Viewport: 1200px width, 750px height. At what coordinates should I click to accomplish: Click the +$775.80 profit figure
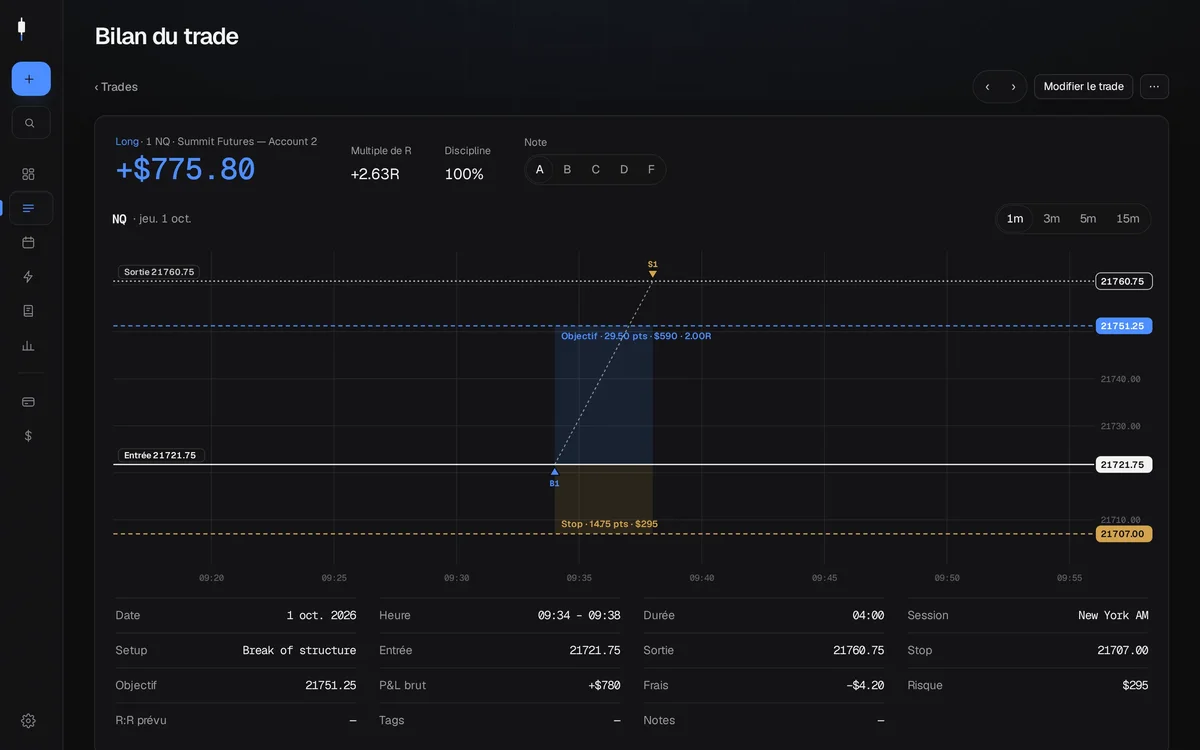[185, 170]
